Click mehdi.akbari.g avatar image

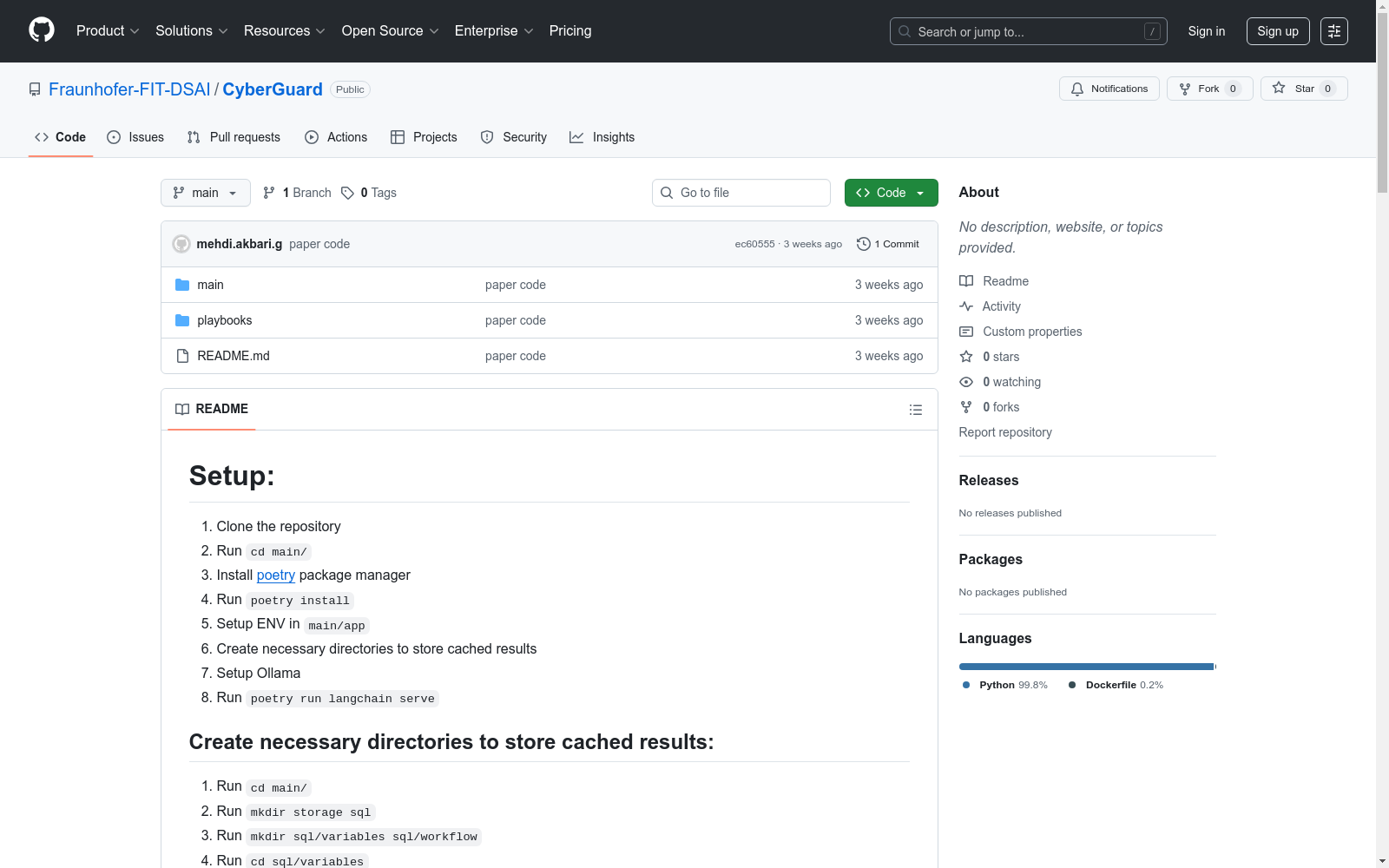(181, 244)
